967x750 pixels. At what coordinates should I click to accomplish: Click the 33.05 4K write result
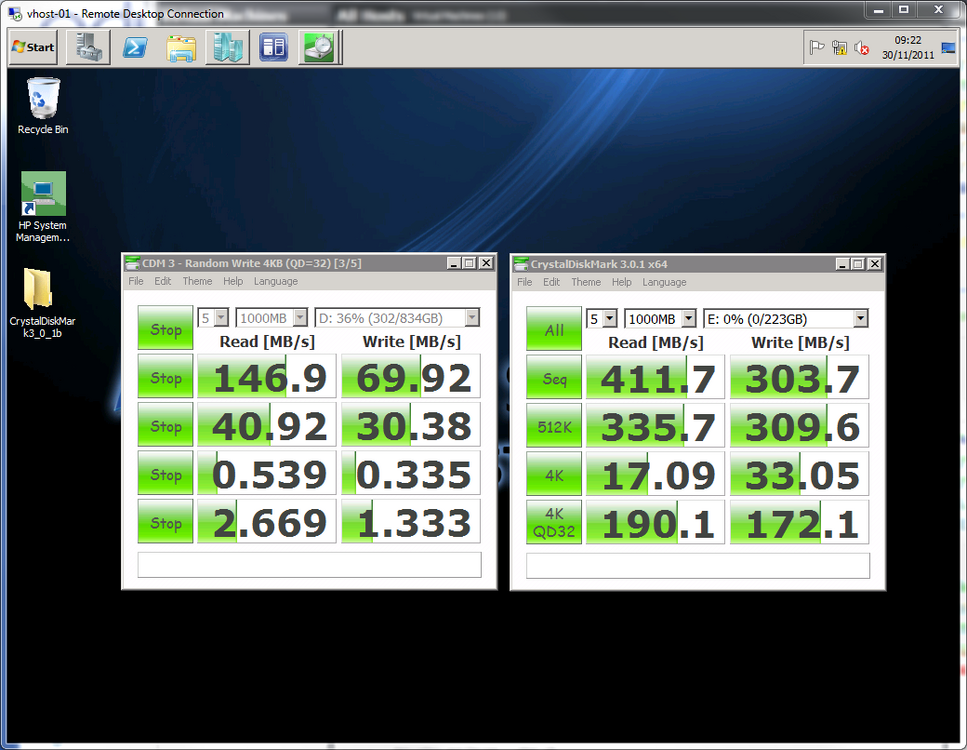tap(799, 474)
